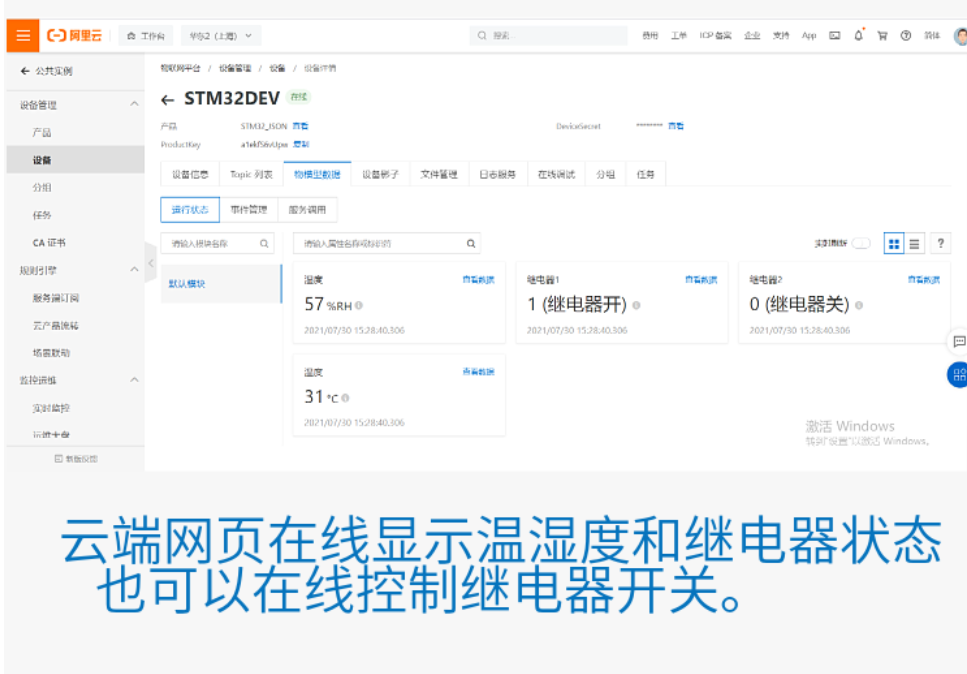The image size is (967, 674).
Task: Click the info icon beside 0 (继电器关)
Action: (859, 305)
